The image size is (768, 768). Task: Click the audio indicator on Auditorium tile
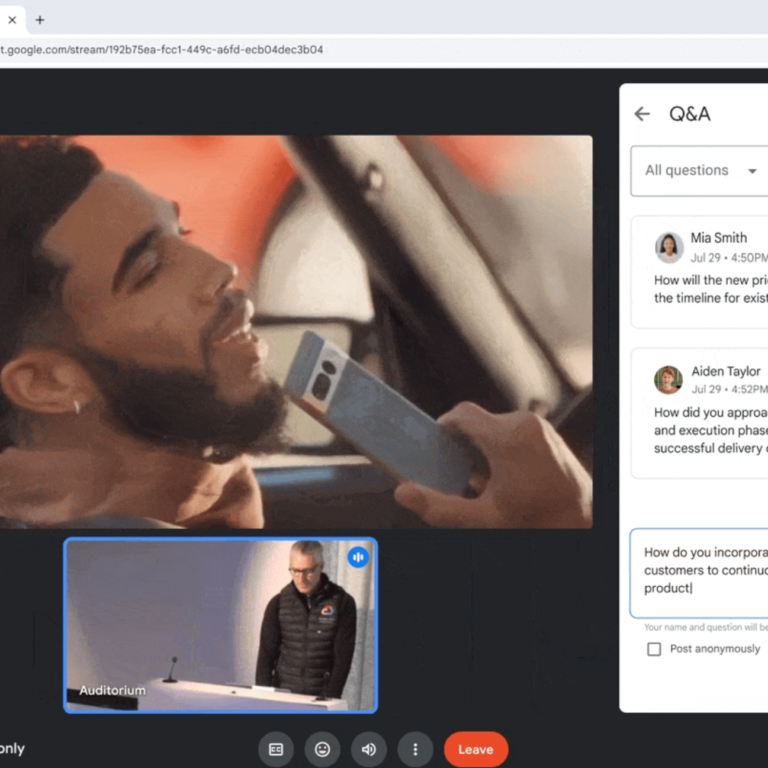(x=358, y=557)
